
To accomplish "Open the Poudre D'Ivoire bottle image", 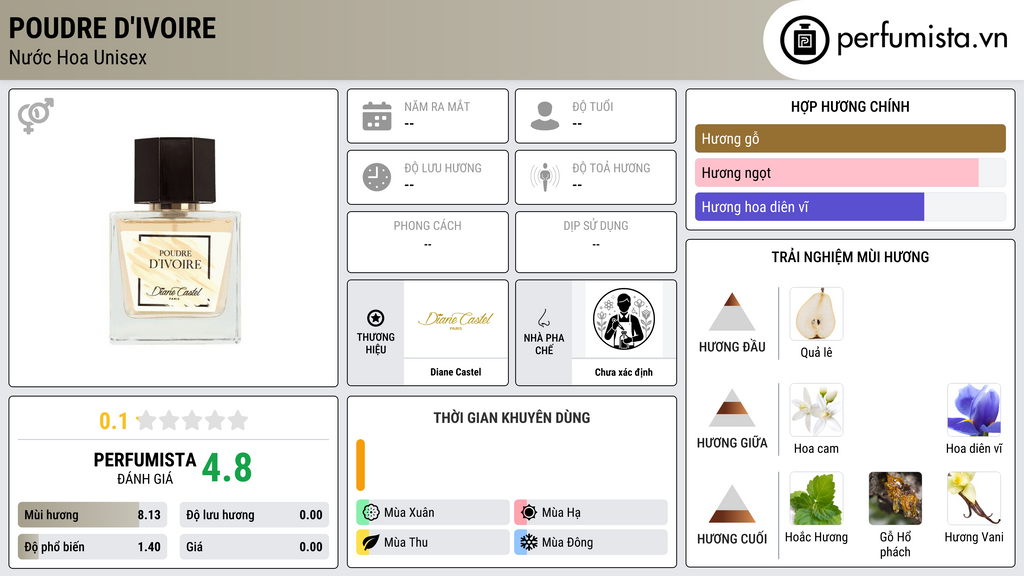I will 175,240.
